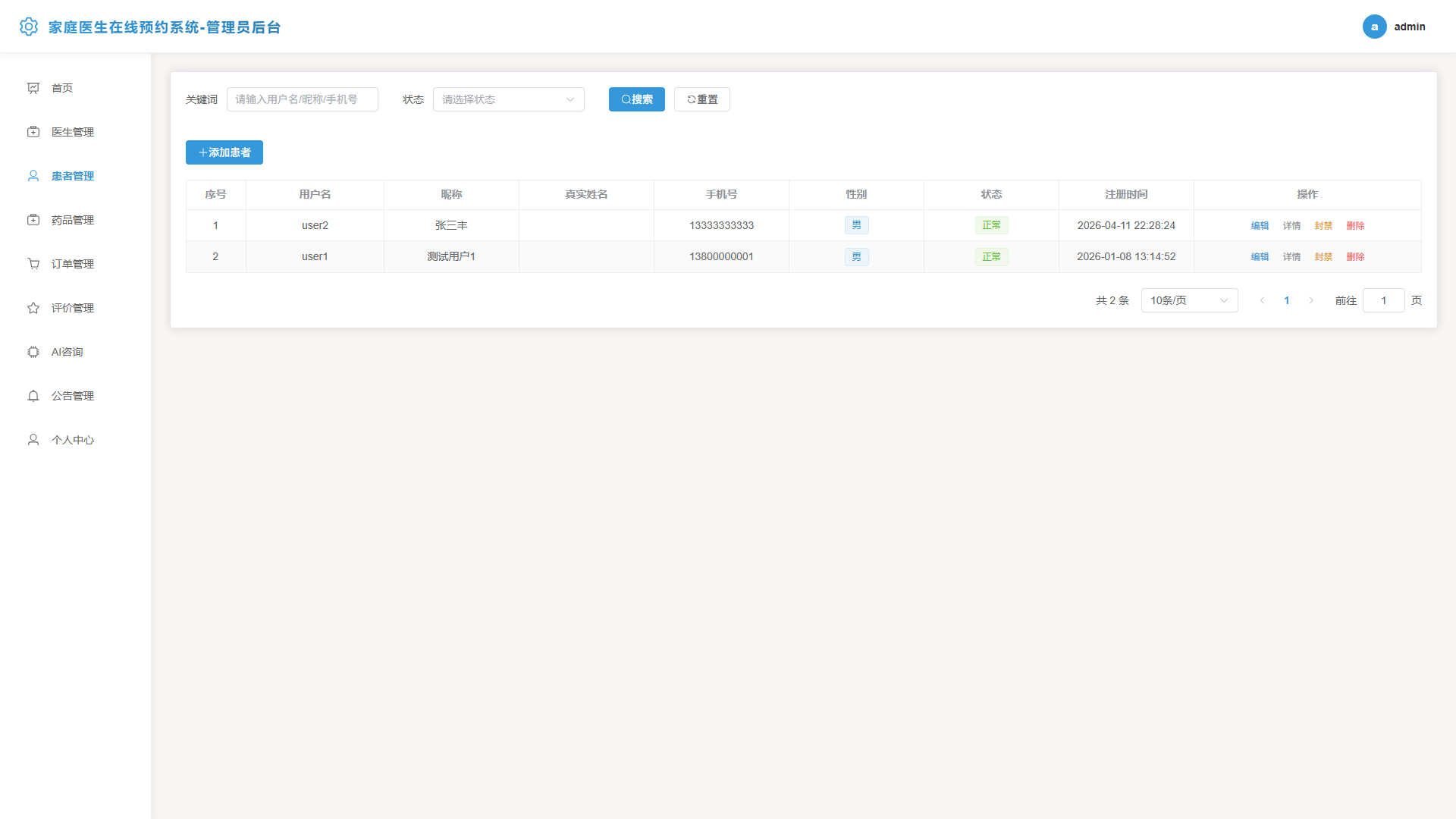This screenshot has width=1456, height=819.
Task: Click the user2 username cell
Action: (315, 225)
